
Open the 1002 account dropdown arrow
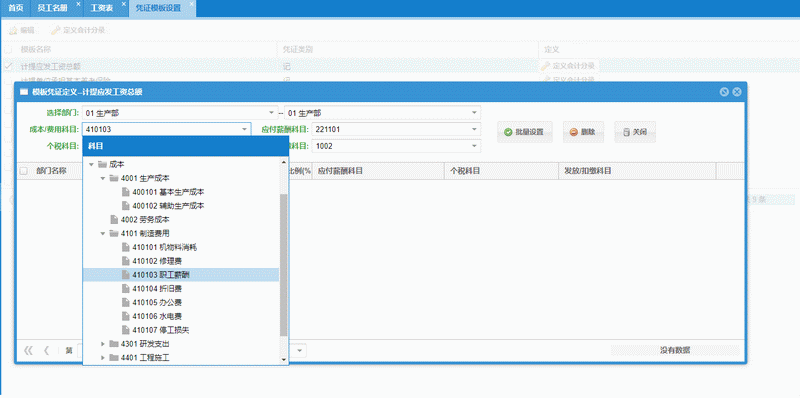click(x=474, y=146)
